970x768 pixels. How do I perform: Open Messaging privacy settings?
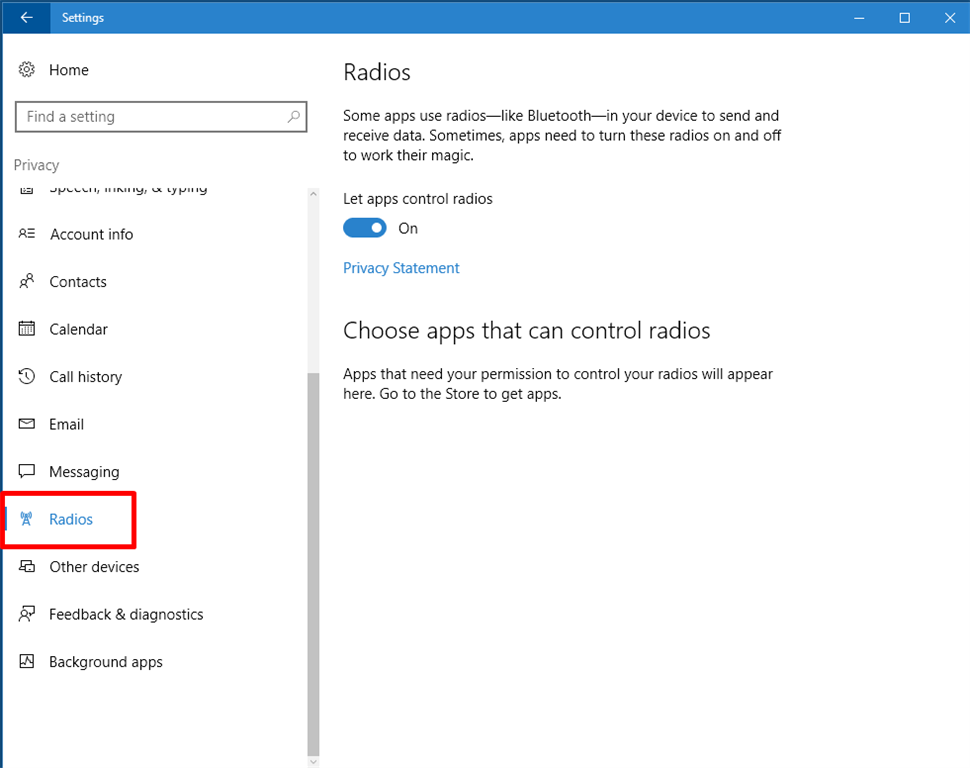84,472
